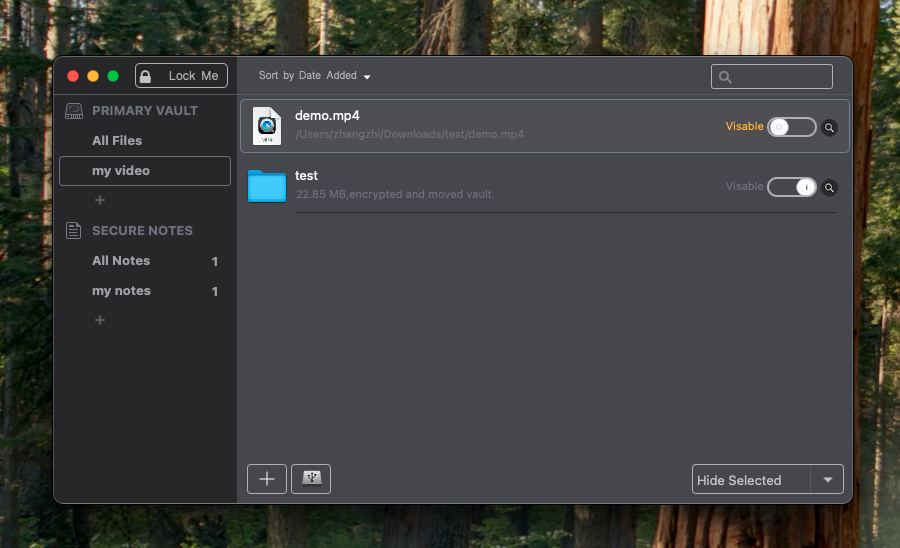Click the 22.85 MB encrypted status text

(x=395, y=195)
